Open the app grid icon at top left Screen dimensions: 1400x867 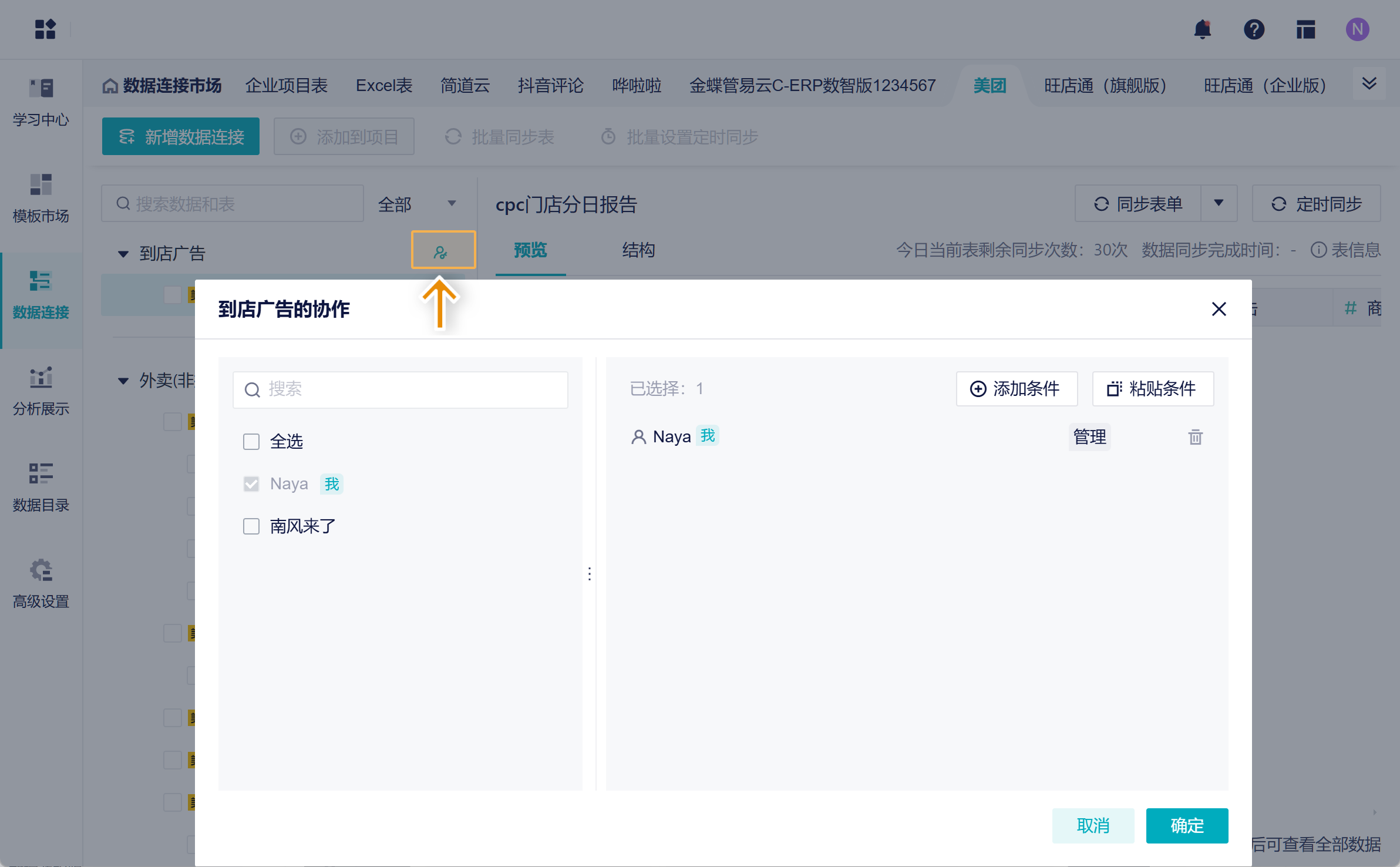point(45,29)
